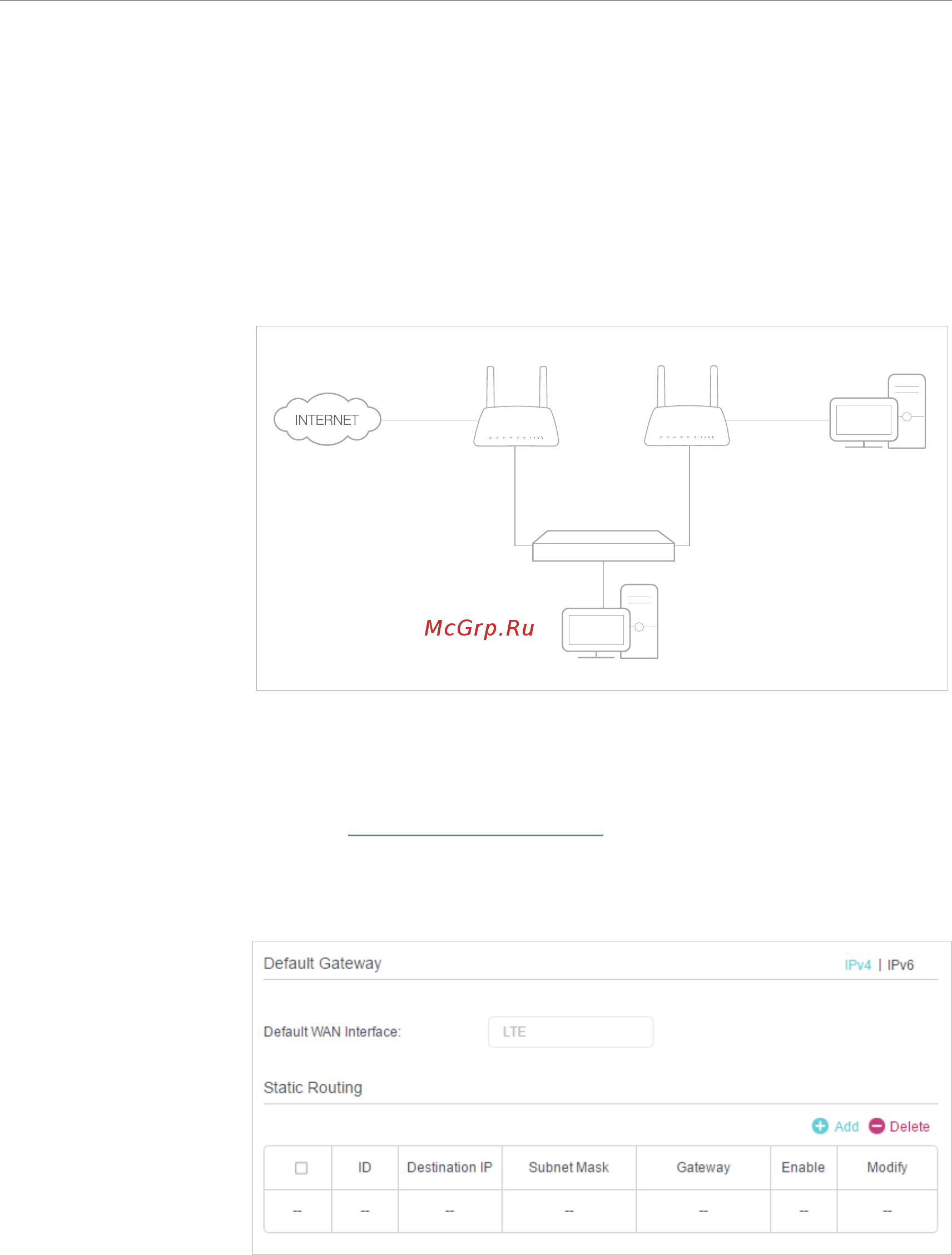The image size is (952, 1255).
Task: Click the router icon connected to INTERNET
Action: coord(515,406)
